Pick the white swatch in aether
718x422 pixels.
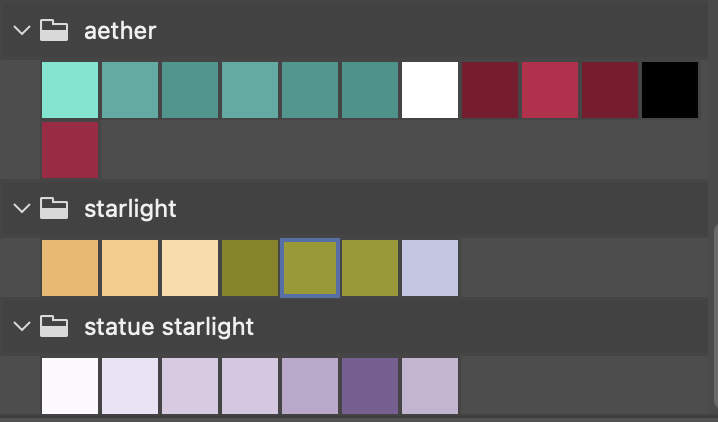430,90
